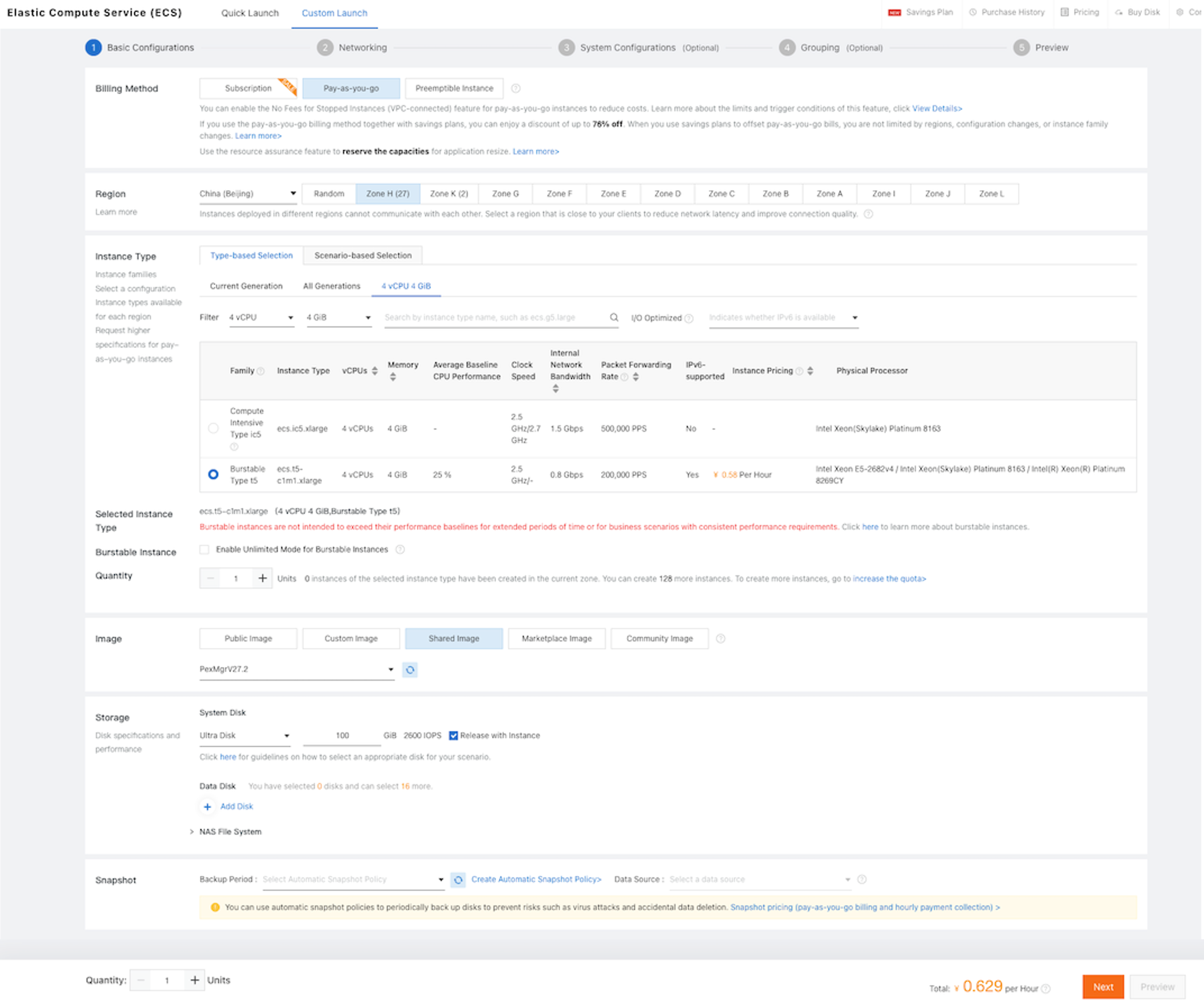Click the orange Next button
The image size is (1204, 1007).
tap(1103, 987)
